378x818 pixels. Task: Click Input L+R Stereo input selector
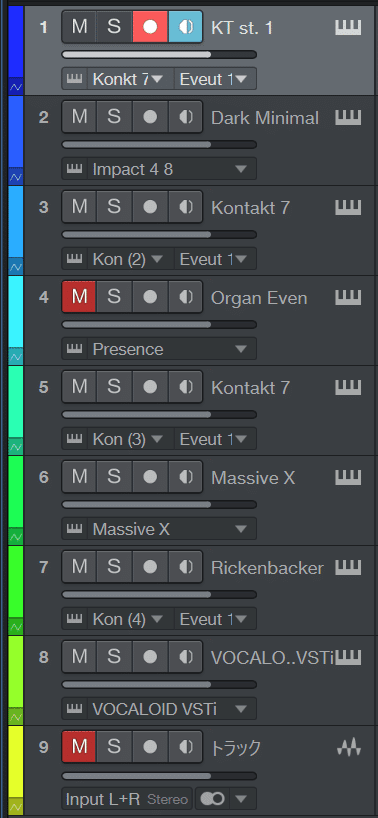(x=127, y=799)
